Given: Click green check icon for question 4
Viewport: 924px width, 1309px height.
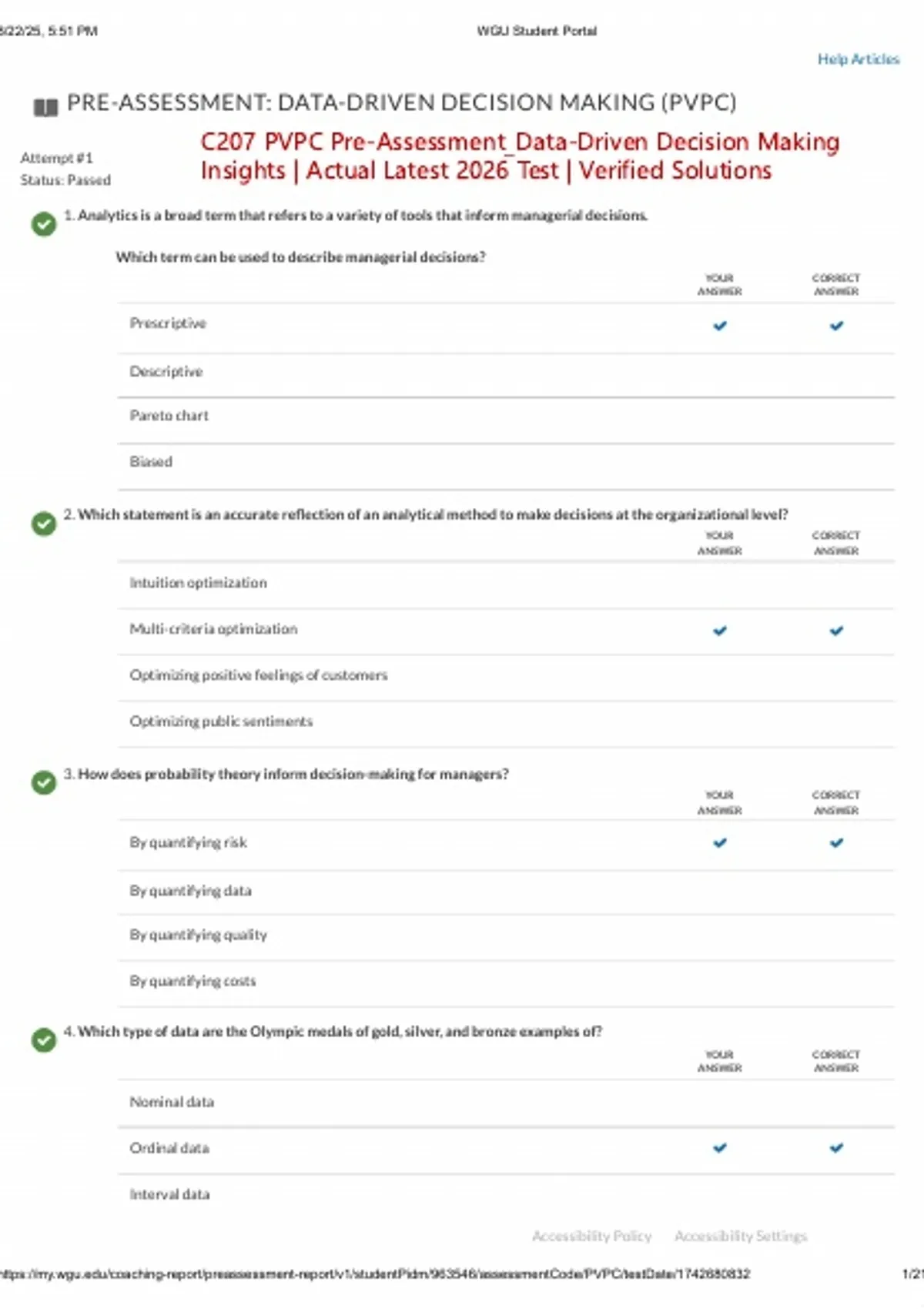Looking at the screenshot, I should (44, 1040).
